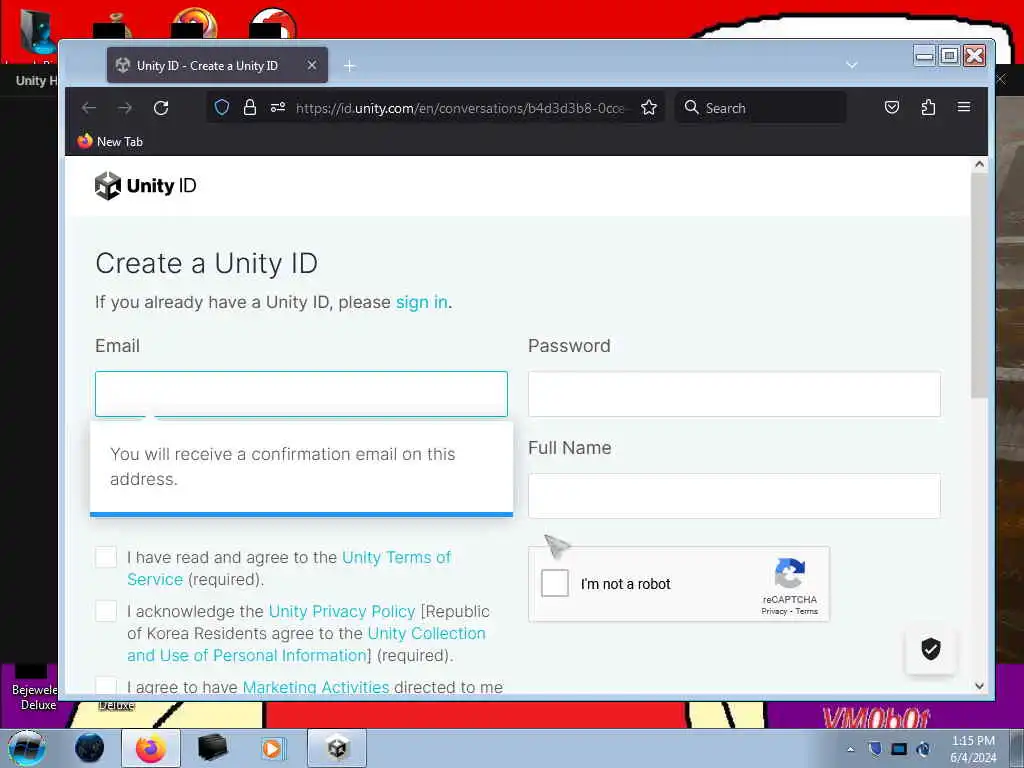The height and width of the screenshot is (768, 1024).
Task: Go back to the previous page
Action: [89, 108]
